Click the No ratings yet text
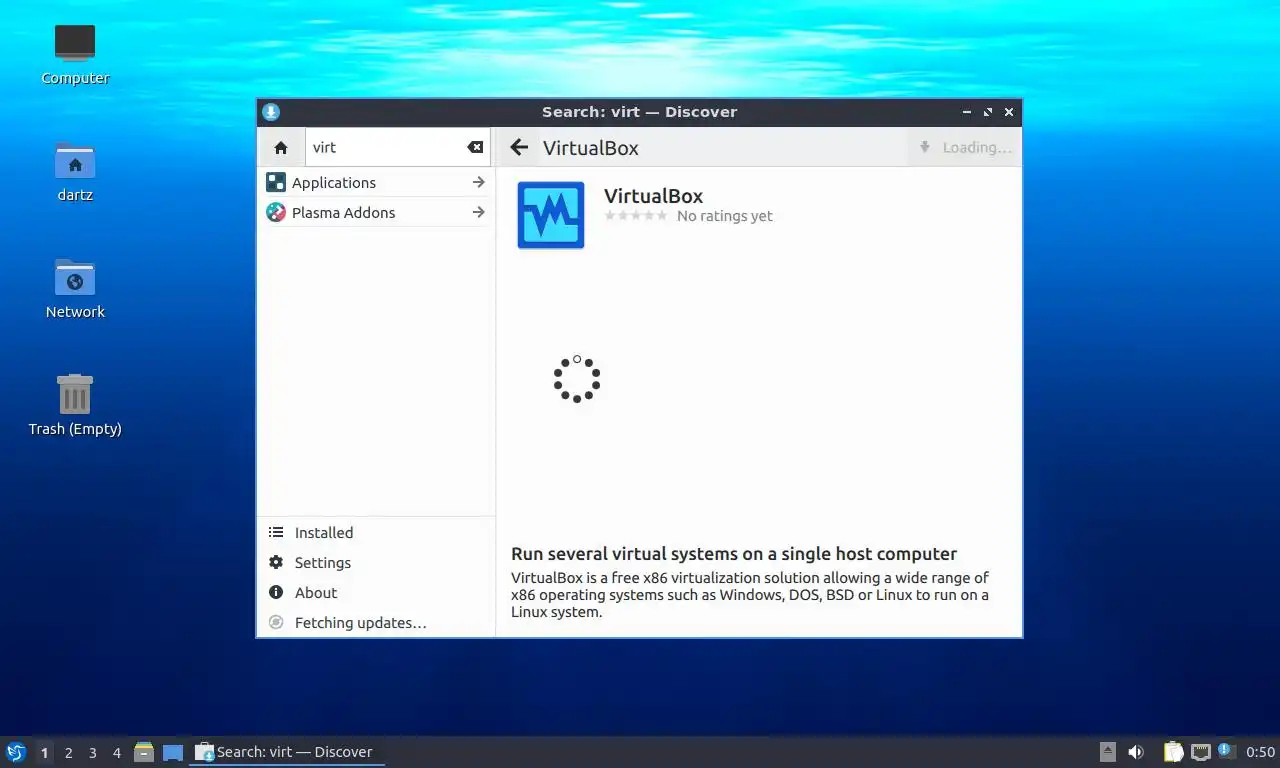 point(725,216)
